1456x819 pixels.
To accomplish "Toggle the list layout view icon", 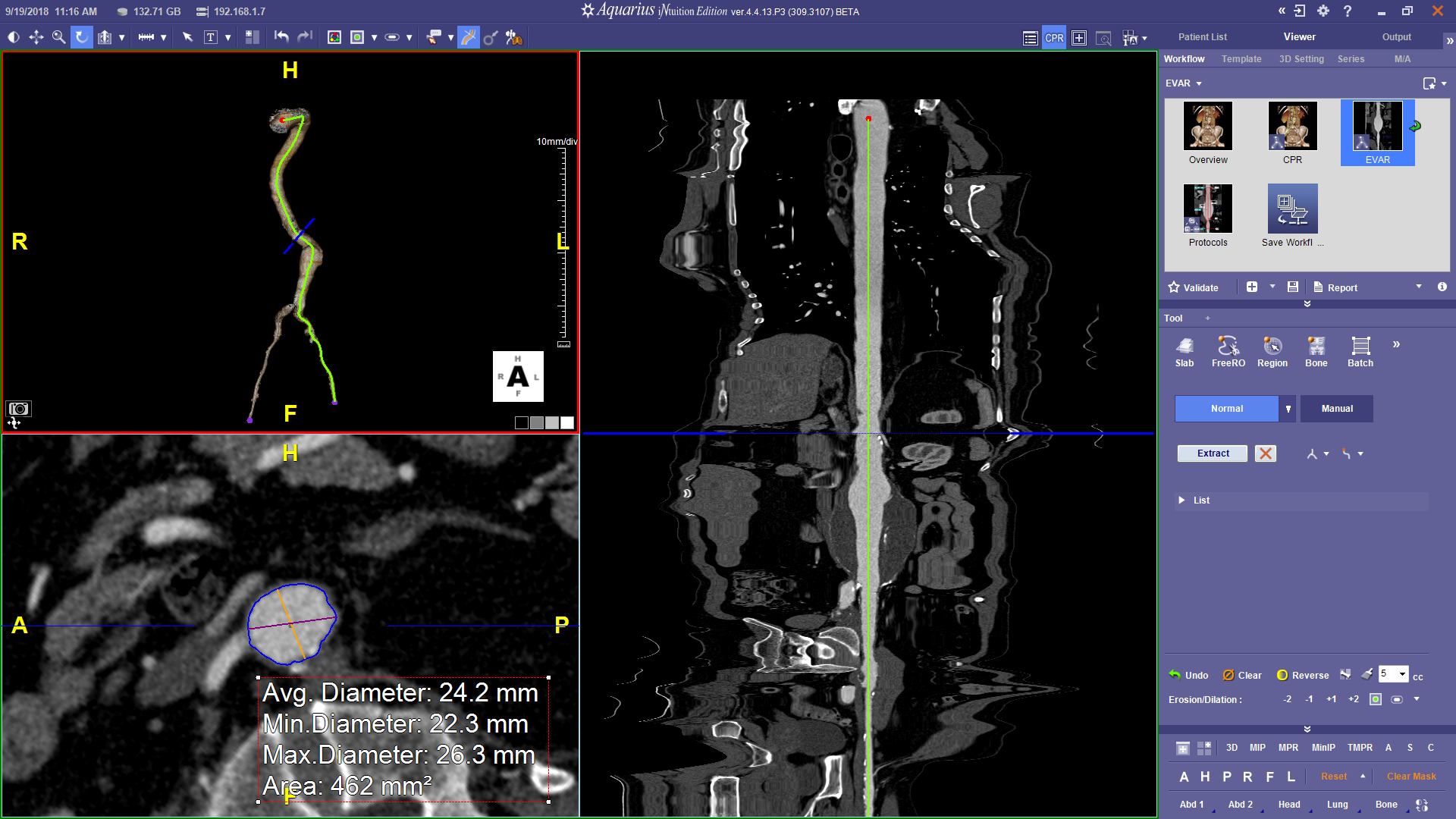I will tap(1030, 38).
